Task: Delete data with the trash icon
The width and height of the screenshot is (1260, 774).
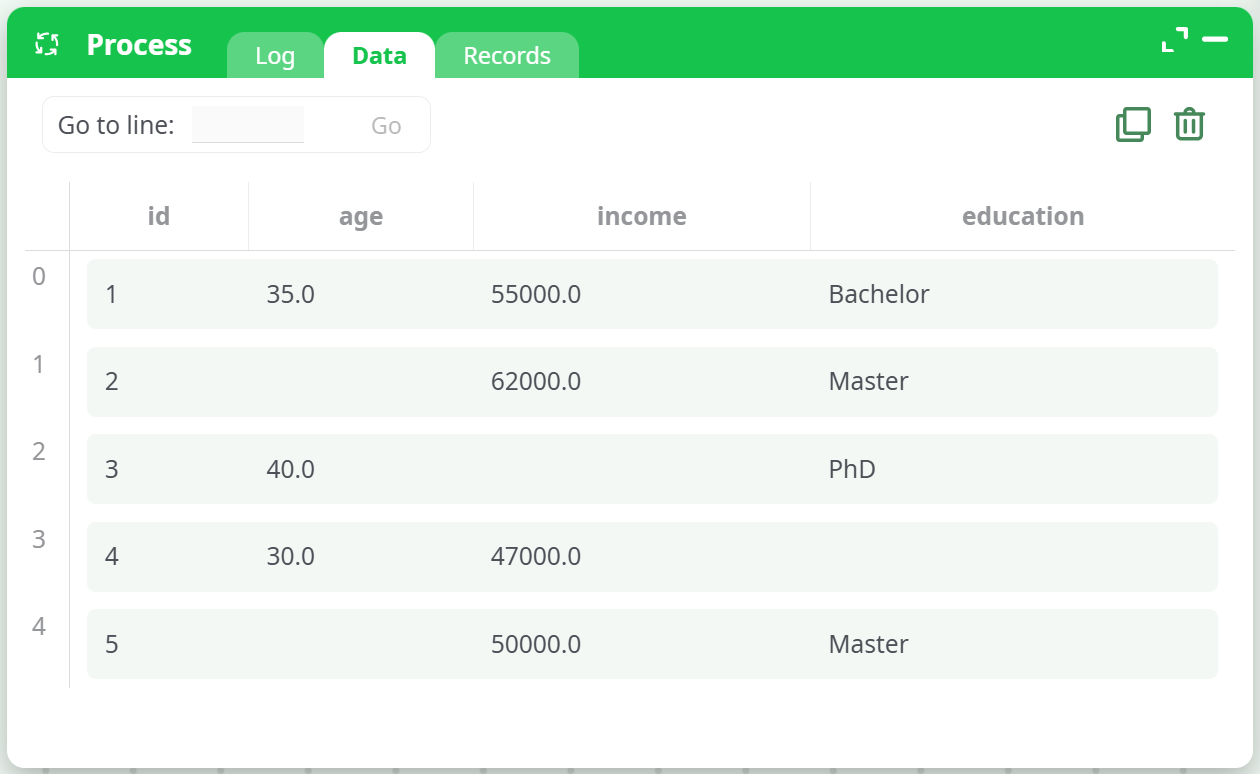Action: 1189,125
